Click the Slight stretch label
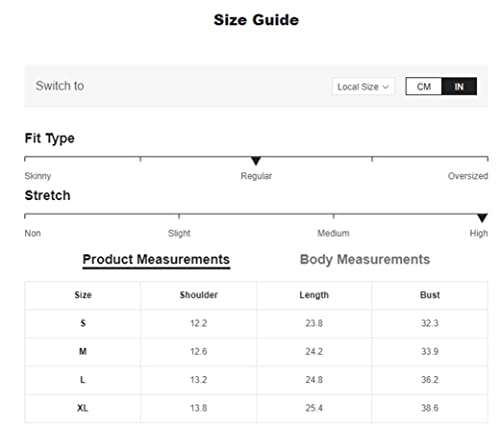Screen dimensions: 500x429 (179, 233)
